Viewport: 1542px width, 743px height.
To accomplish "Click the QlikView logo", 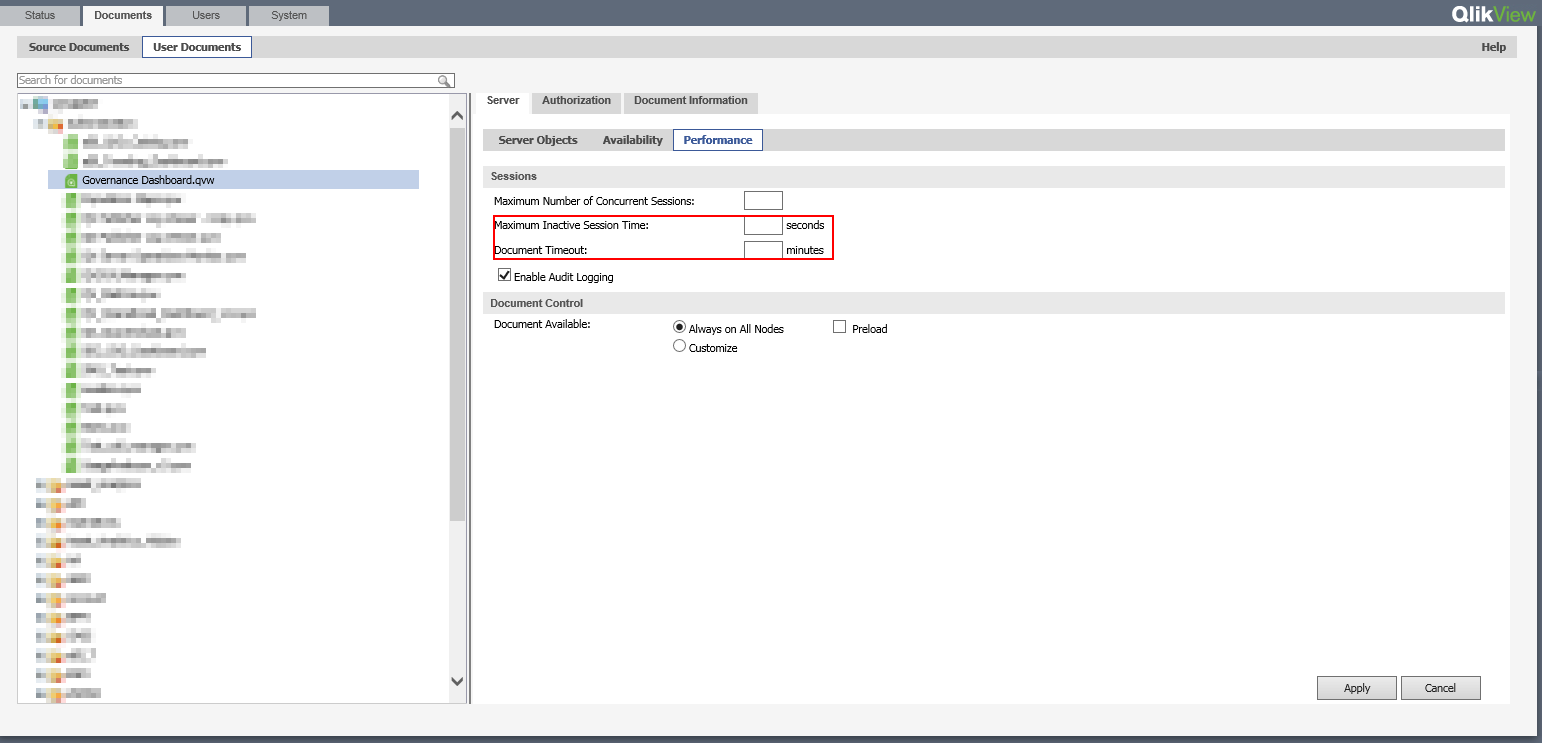I will [1492, 14].
